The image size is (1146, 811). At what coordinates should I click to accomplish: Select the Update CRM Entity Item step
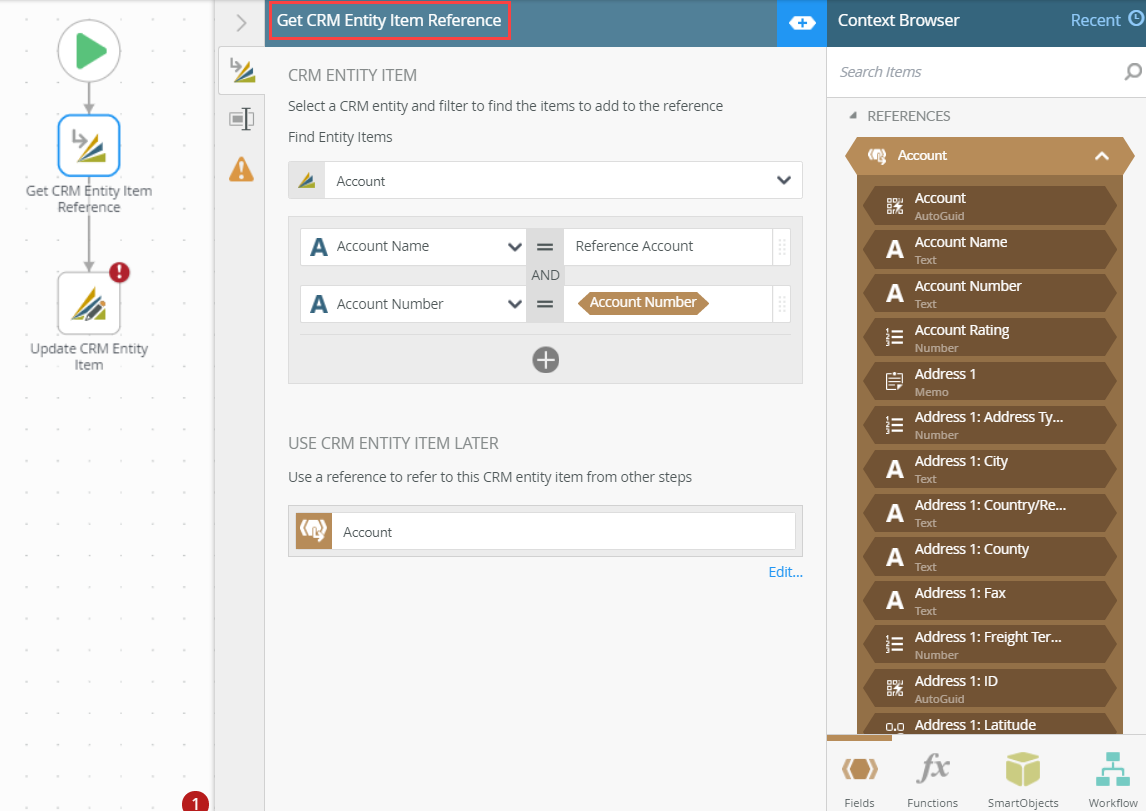coord(89,302)
